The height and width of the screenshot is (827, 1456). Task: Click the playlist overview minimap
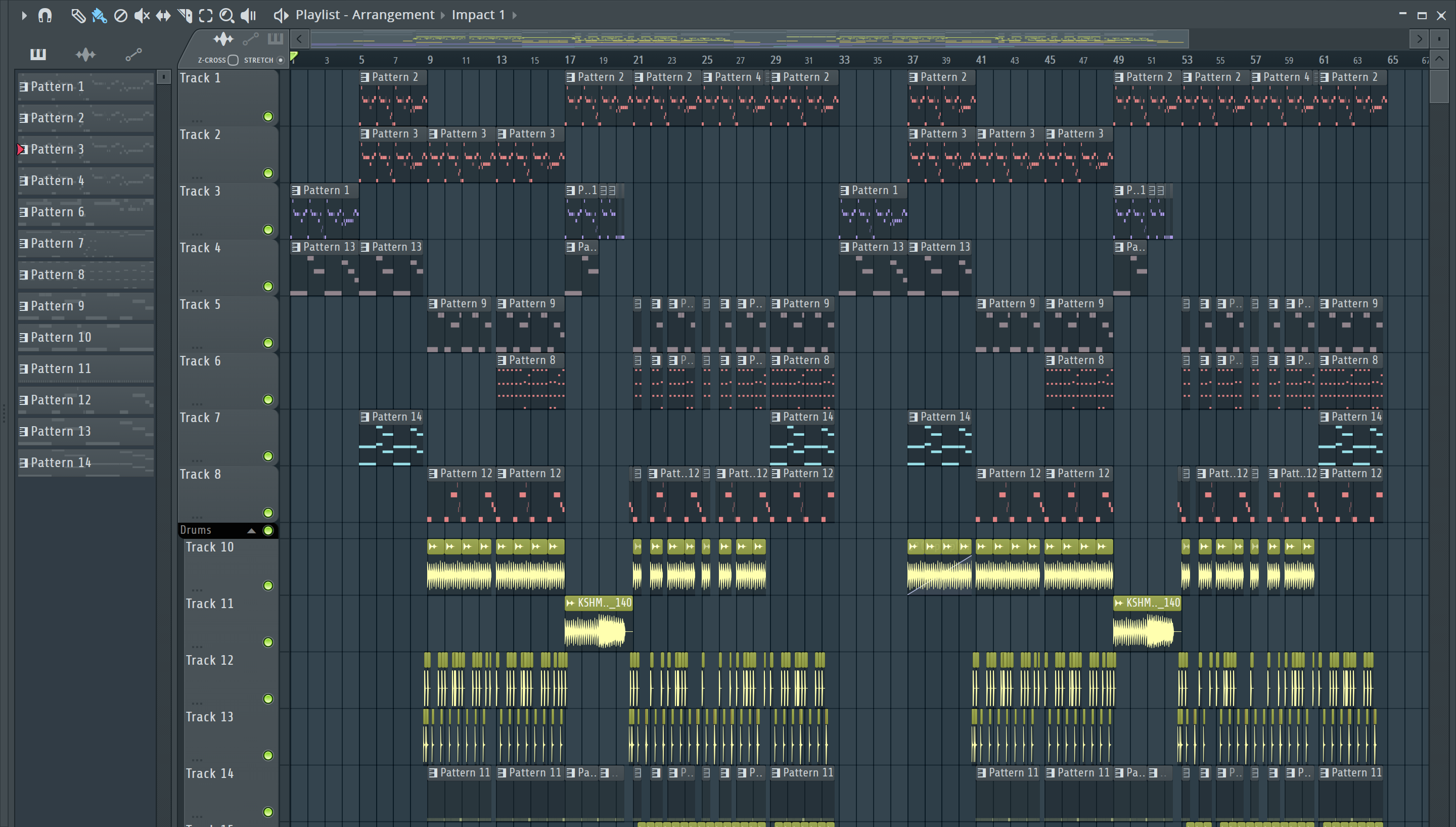tap(749, 39)
